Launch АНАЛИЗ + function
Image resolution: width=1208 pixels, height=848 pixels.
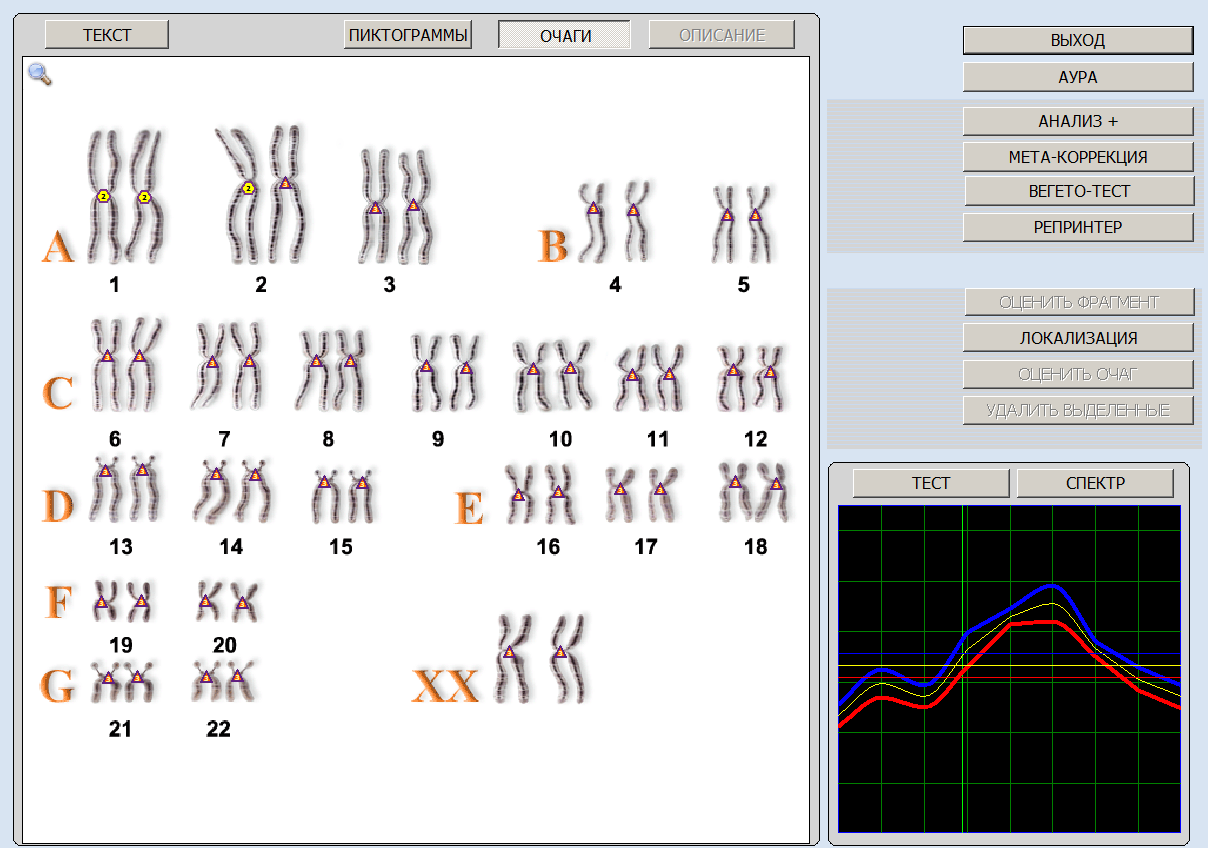pyautogui.click(x=1078, y=121)
